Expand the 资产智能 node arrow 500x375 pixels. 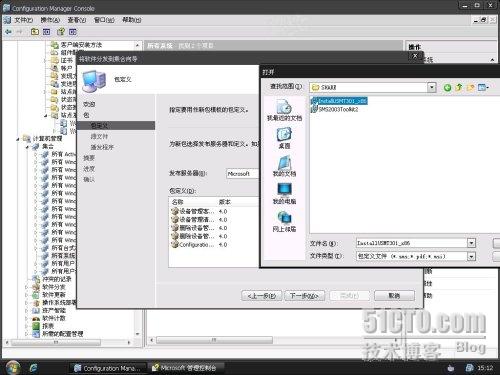(x=27, y=311)
